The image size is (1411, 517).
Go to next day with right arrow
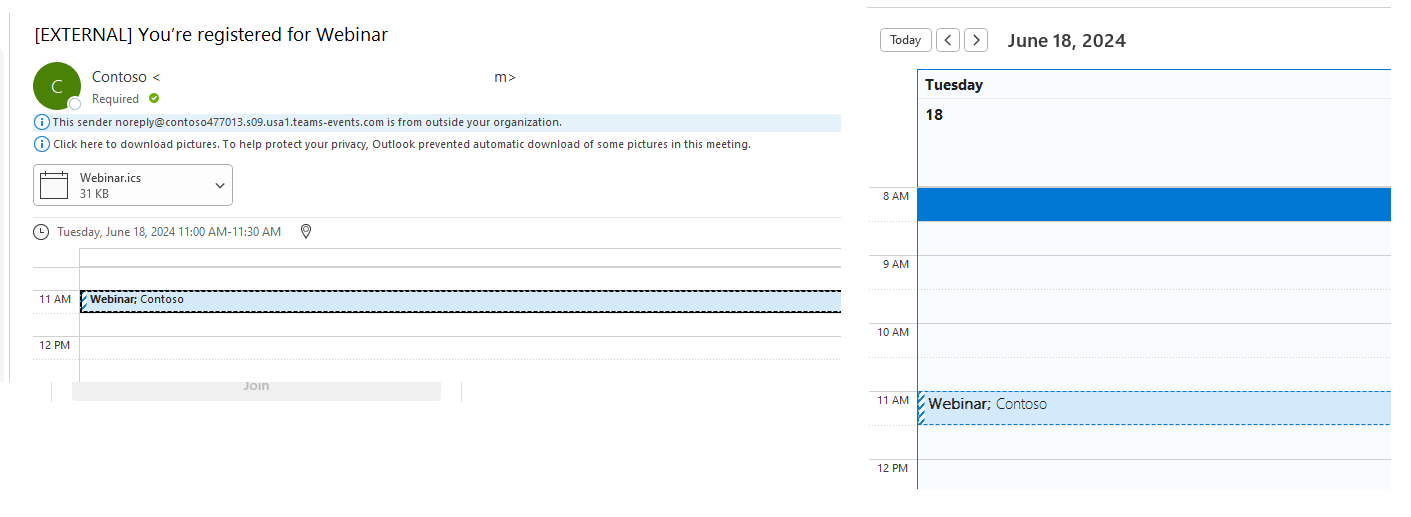click(x=976, y=40)
